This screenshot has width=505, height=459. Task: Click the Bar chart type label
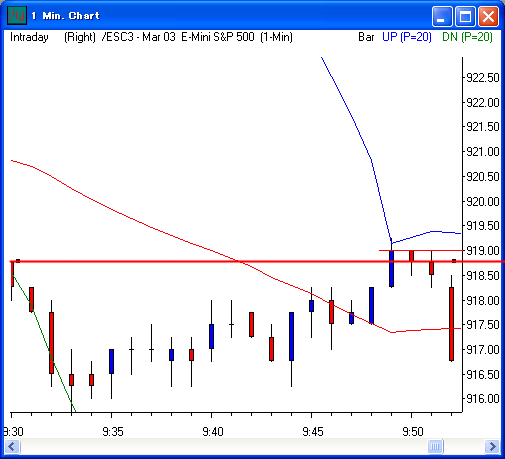click(366, 37)
